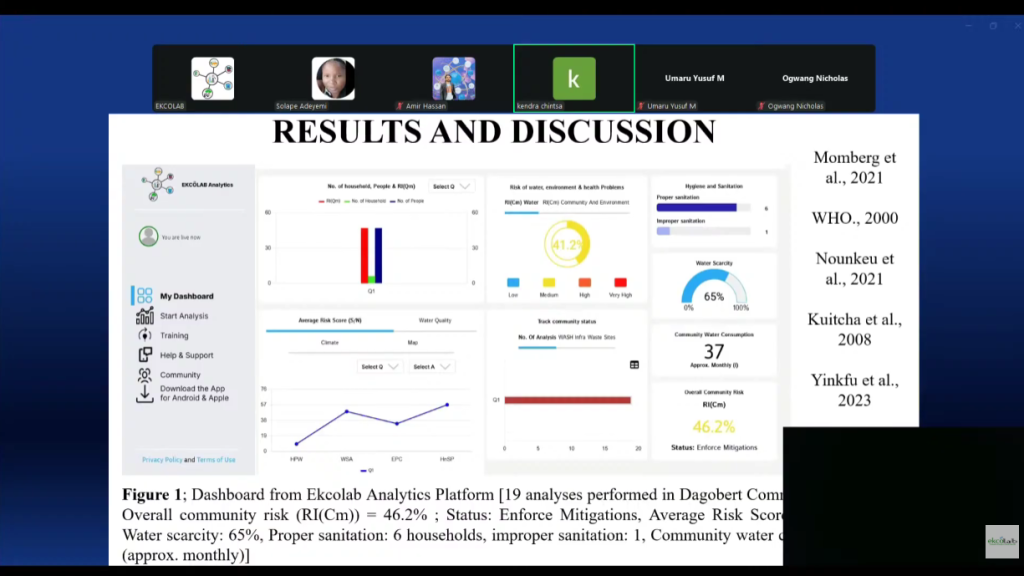The width and height of the screenshot is (1024, 576).
Task: Click the Download the App arrow icon
Action: click(145, 394)
